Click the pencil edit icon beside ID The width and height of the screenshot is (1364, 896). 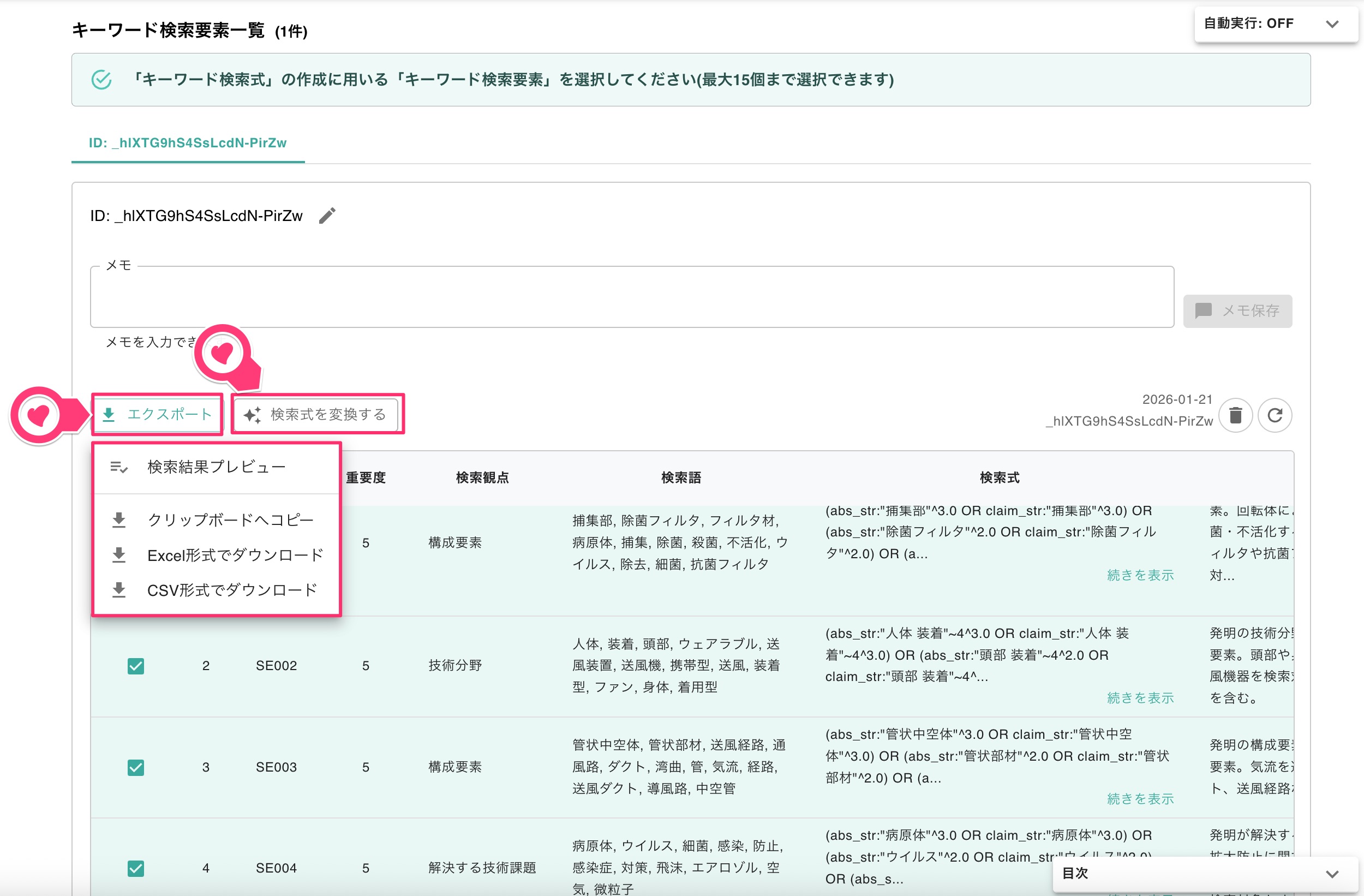(x=327, y=216)
